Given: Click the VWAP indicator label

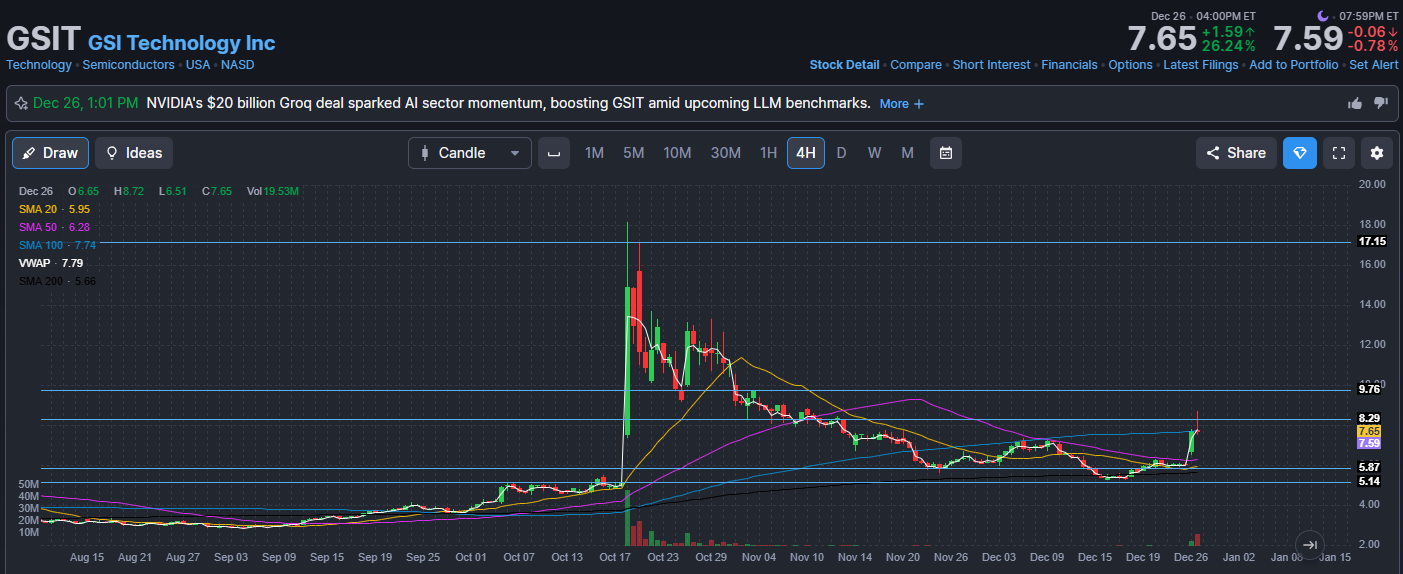Looking at the screenshot, I should tap(51, 263).
